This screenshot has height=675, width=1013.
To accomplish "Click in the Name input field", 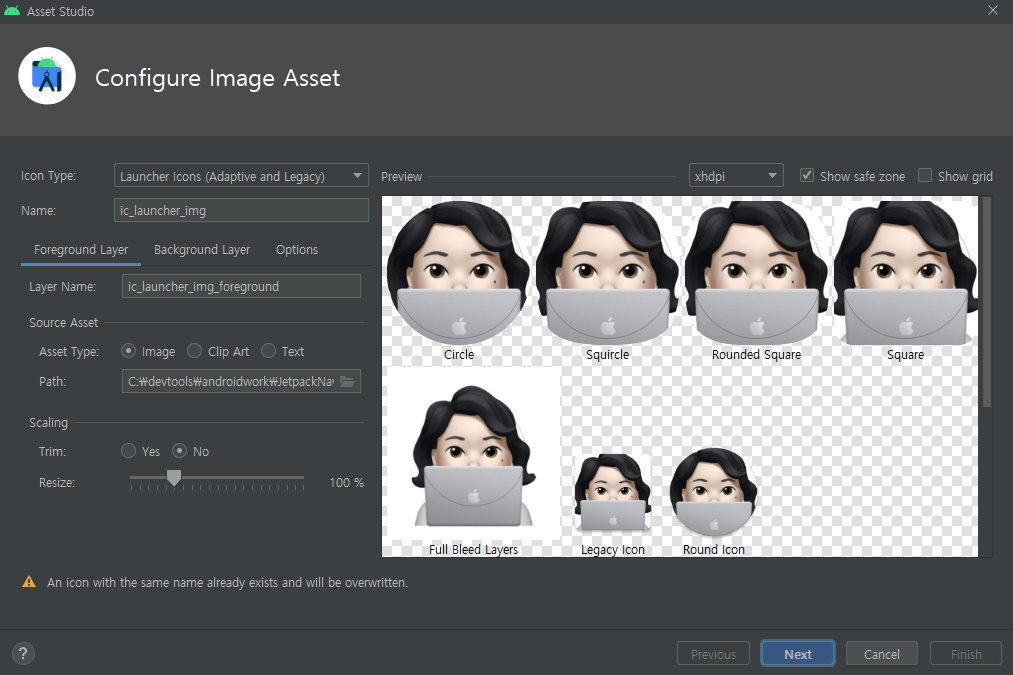I will pos(241,211).
